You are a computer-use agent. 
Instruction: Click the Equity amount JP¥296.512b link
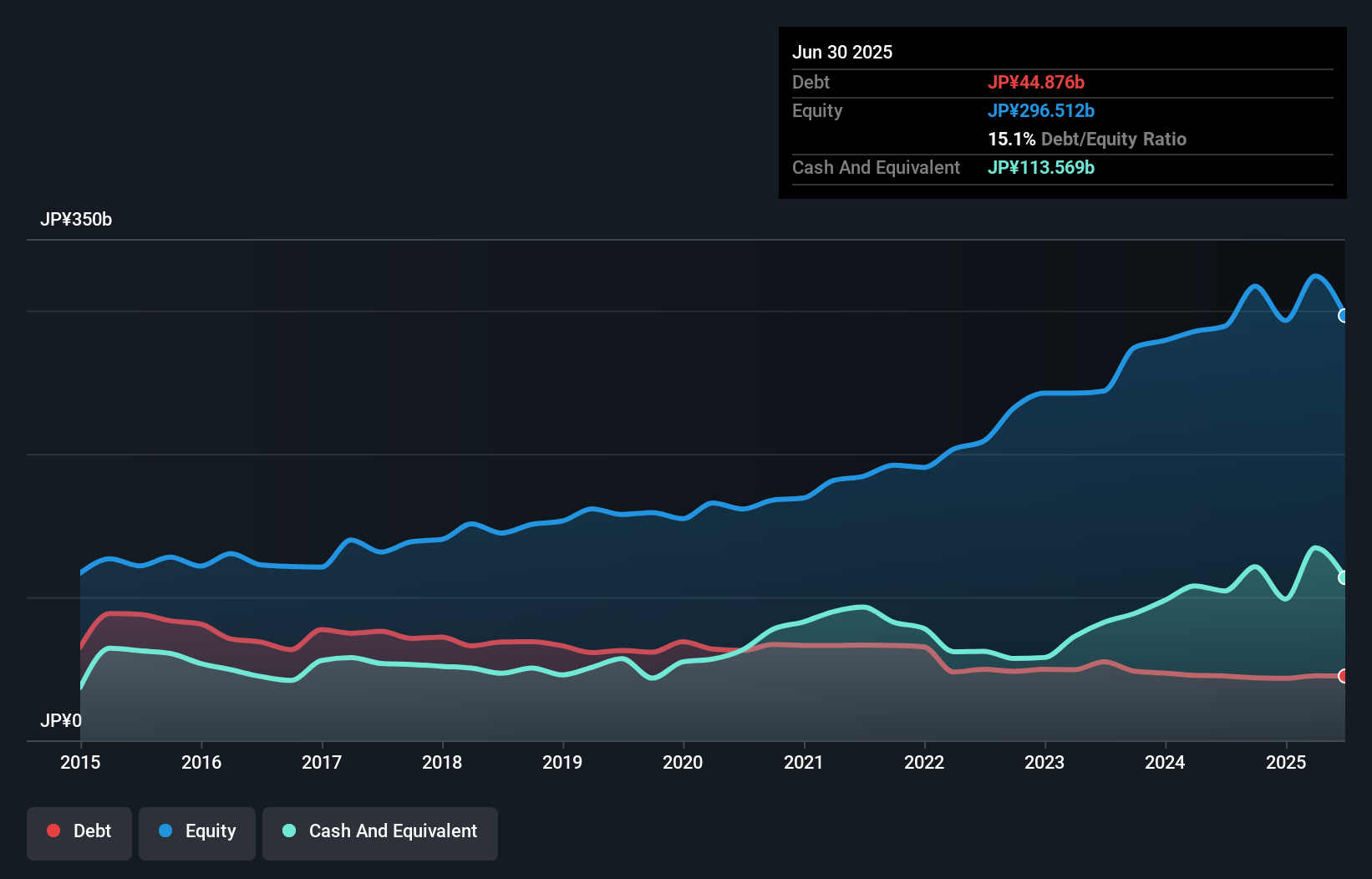[x=1042, y=110]
